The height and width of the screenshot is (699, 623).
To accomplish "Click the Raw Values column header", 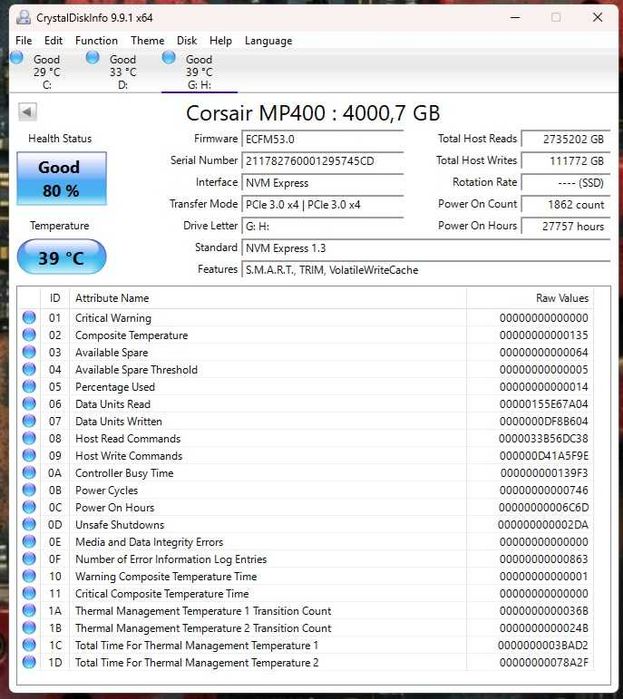I will pos(529,298).
